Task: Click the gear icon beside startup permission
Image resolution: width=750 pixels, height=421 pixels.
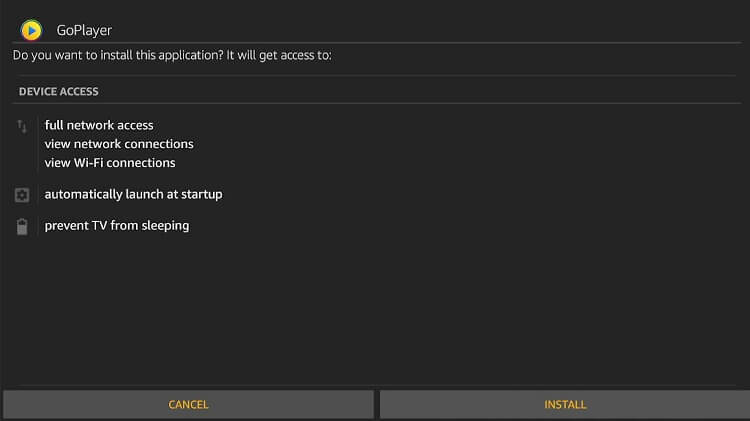Action: coord(22,195)
